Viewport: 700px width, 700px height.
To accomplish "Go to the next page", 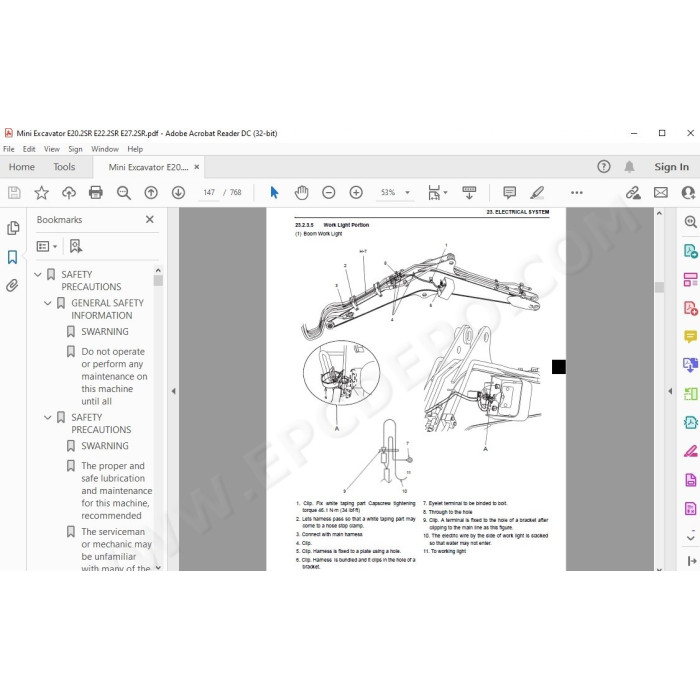I will pyautogui.click(x=178, y=192).
